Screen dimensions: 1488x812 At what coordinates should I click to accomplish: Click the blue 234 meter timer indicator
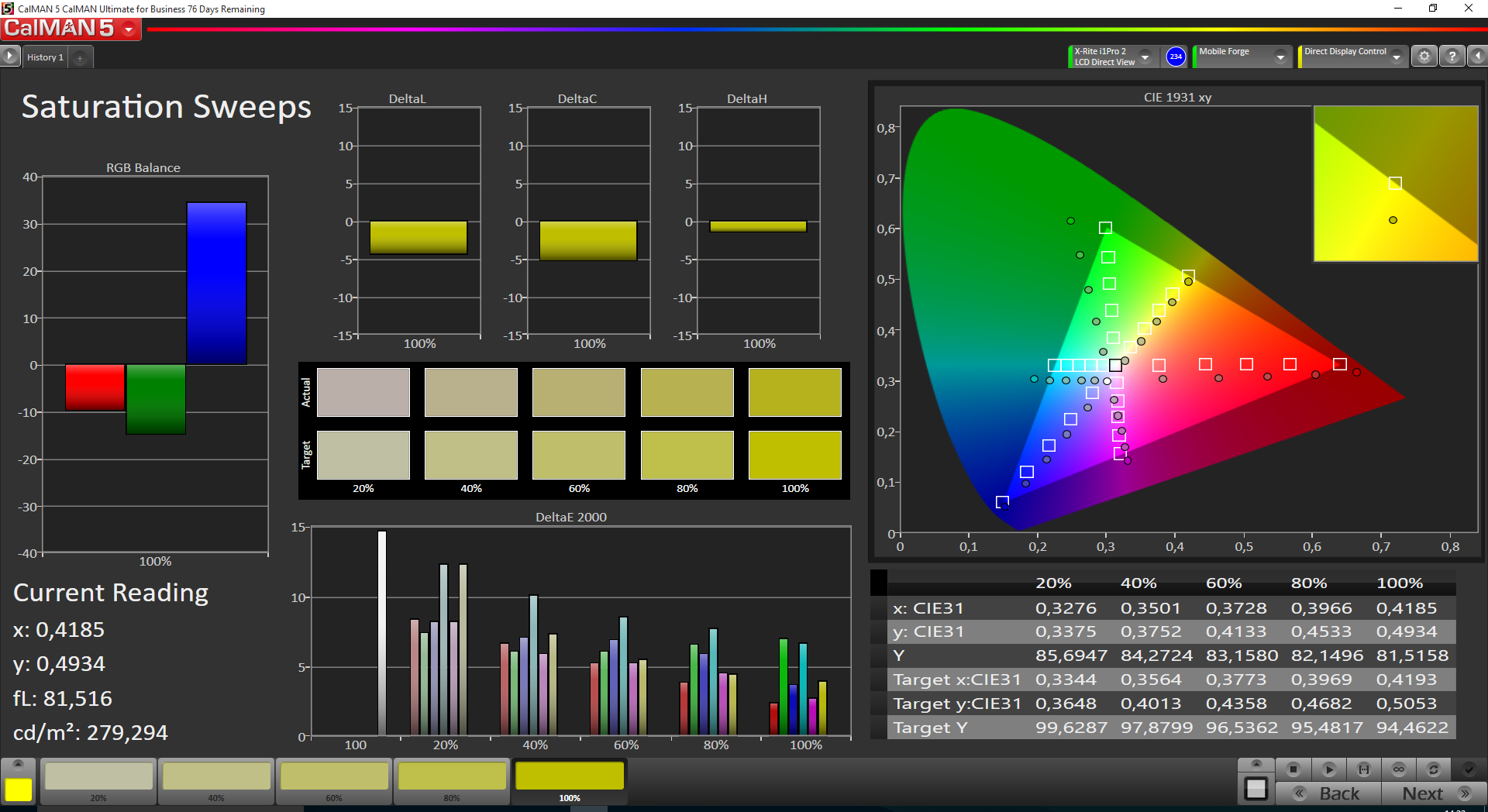(x=1176, y=57)
